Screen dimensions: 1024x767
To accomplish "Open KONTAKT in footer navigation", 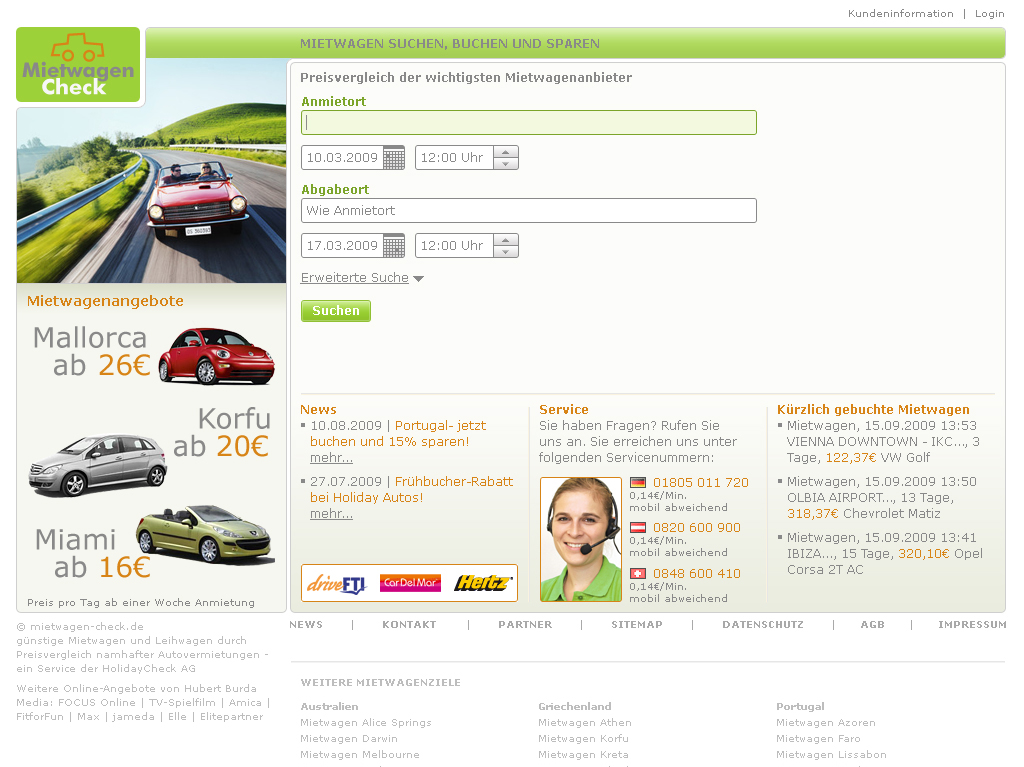I will tap(409, 625).
